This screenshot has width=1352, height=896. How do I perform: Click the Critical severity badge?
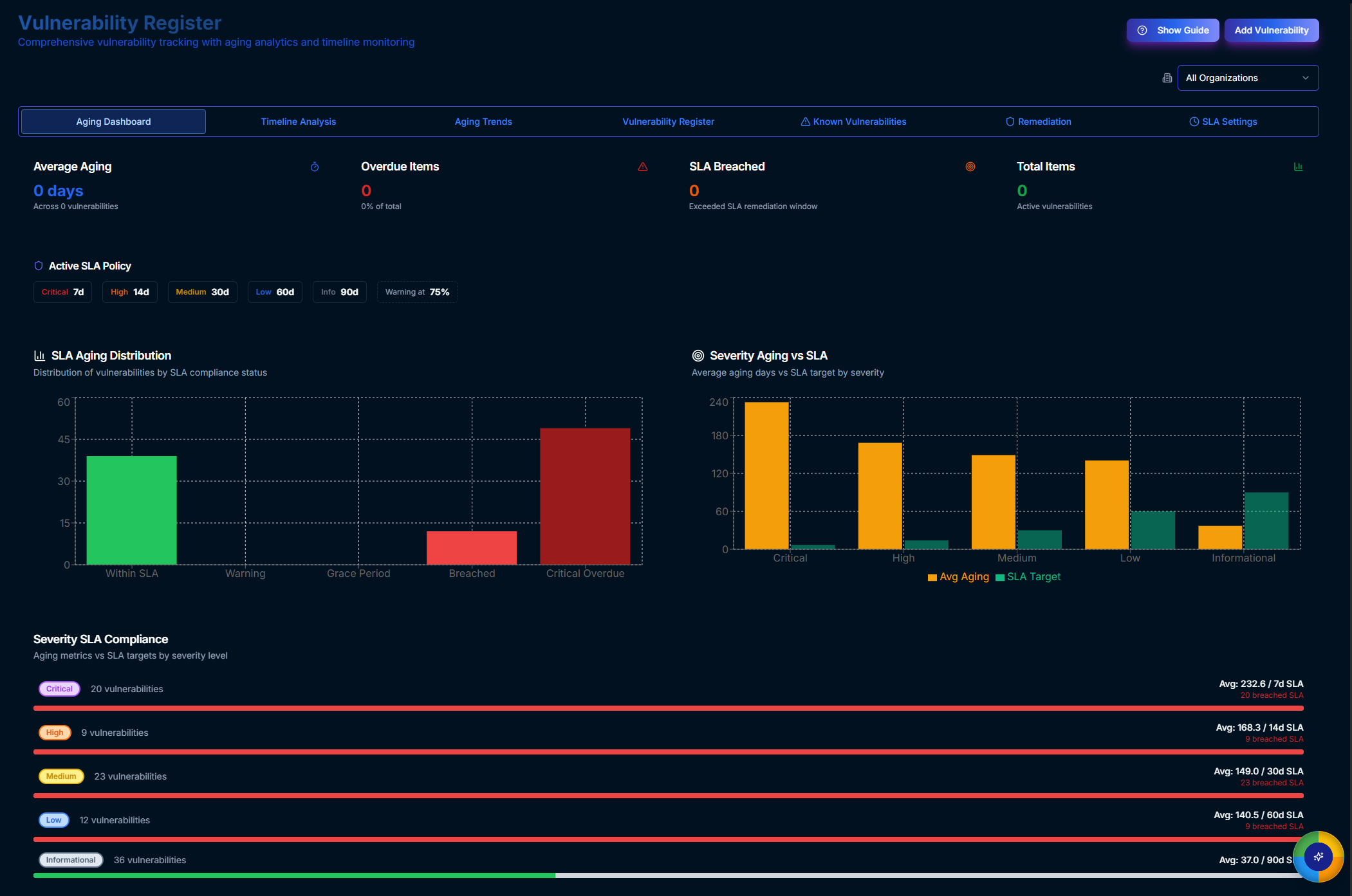point(59,689)
